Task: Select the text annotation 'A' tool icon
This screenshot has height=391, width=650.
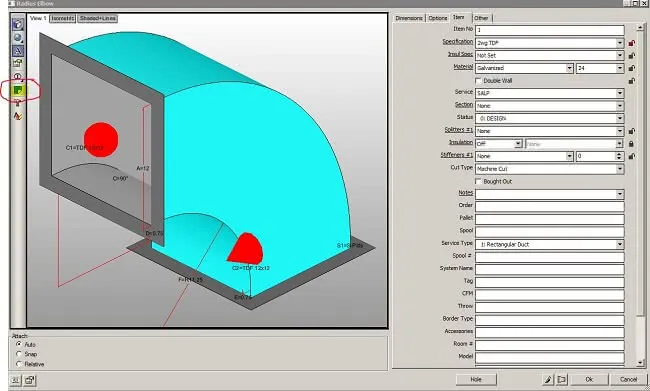Action: coord(18,51)
